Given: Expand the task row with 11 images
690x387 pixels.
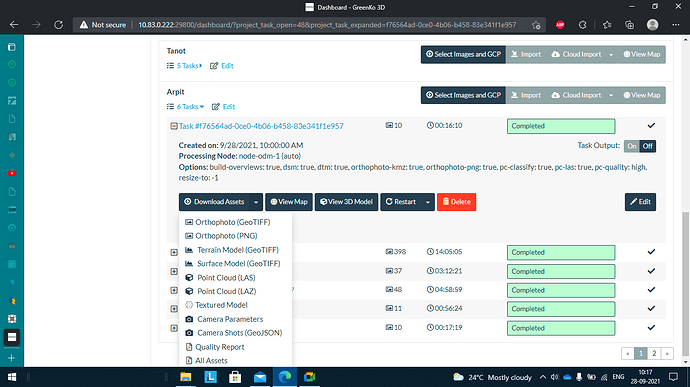Looking at the screenshot, I should (174, 309).
